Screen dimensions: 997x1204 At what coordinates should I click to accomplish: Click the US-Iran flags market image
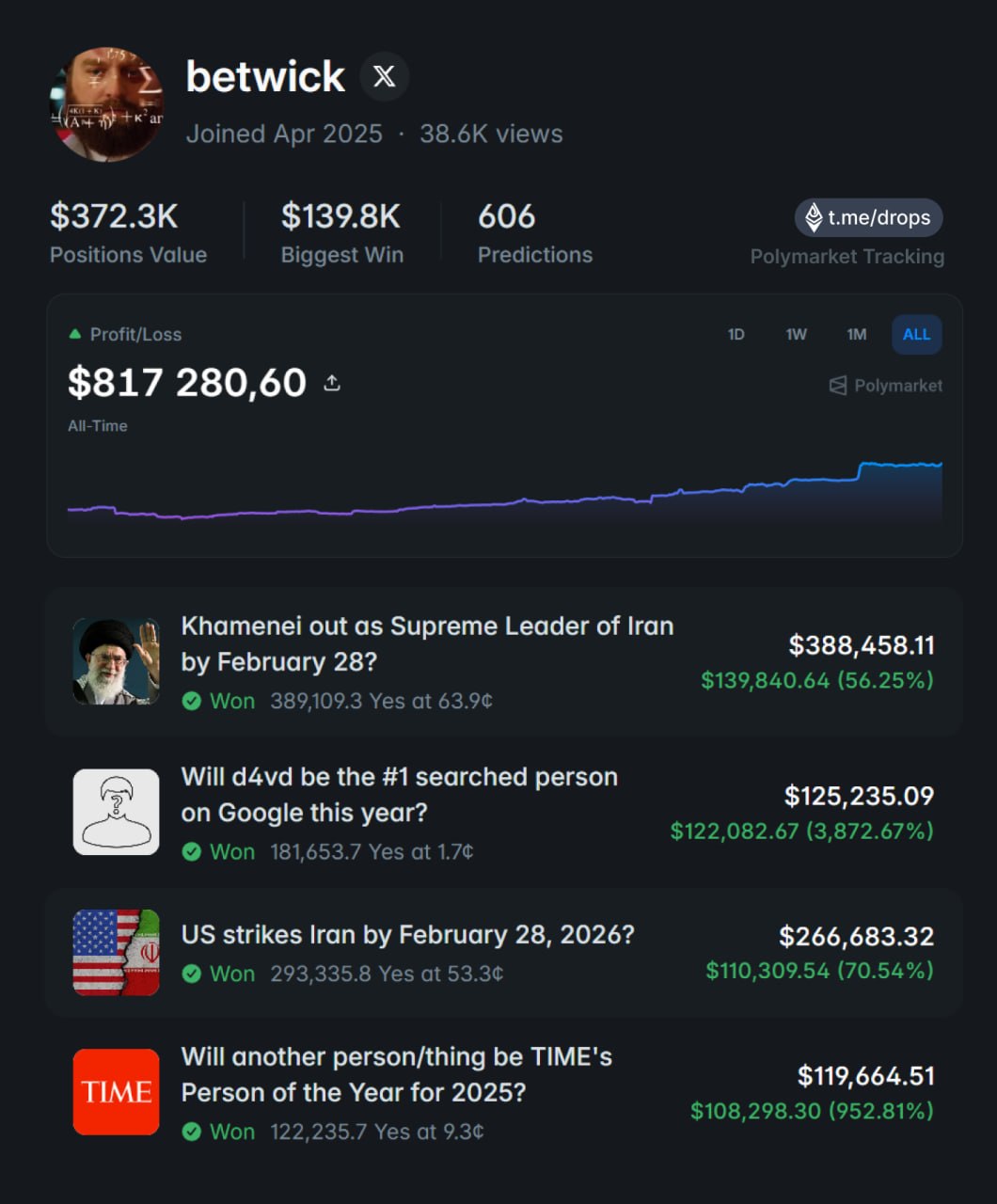coord(116,952)
